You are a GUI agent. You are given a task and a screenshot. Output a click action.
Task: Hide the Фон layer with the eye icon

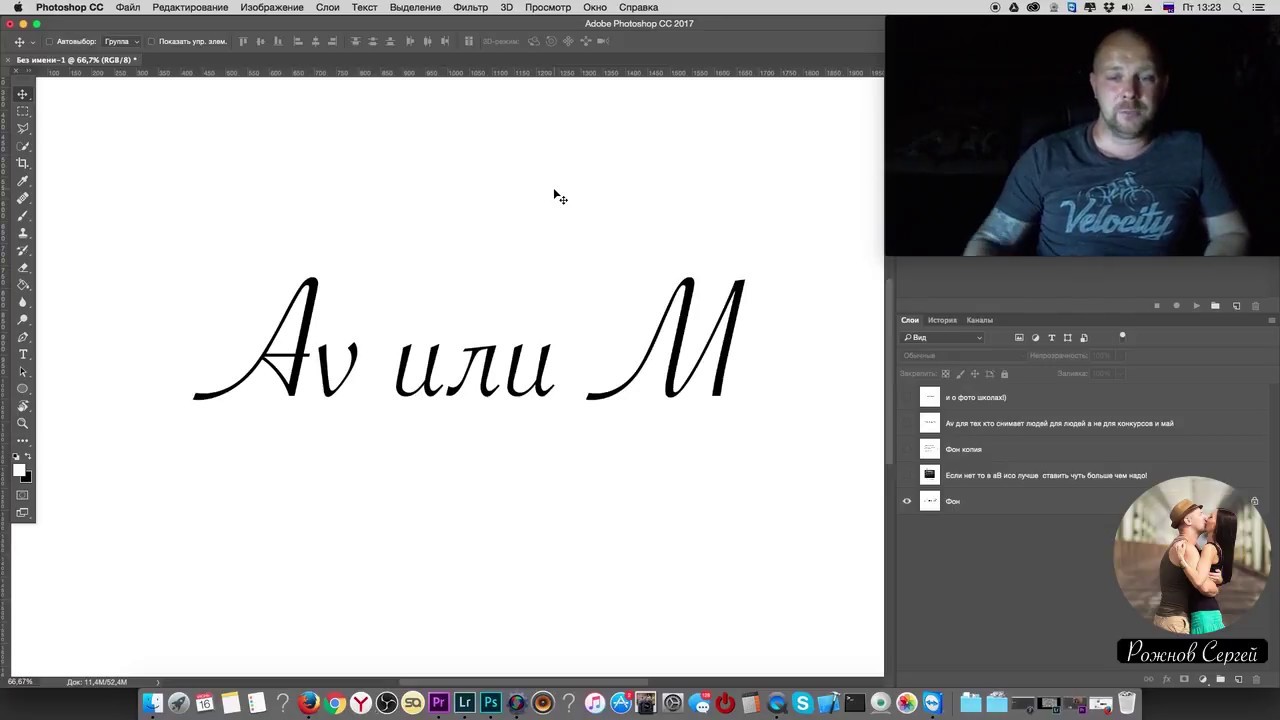[907, 502]
